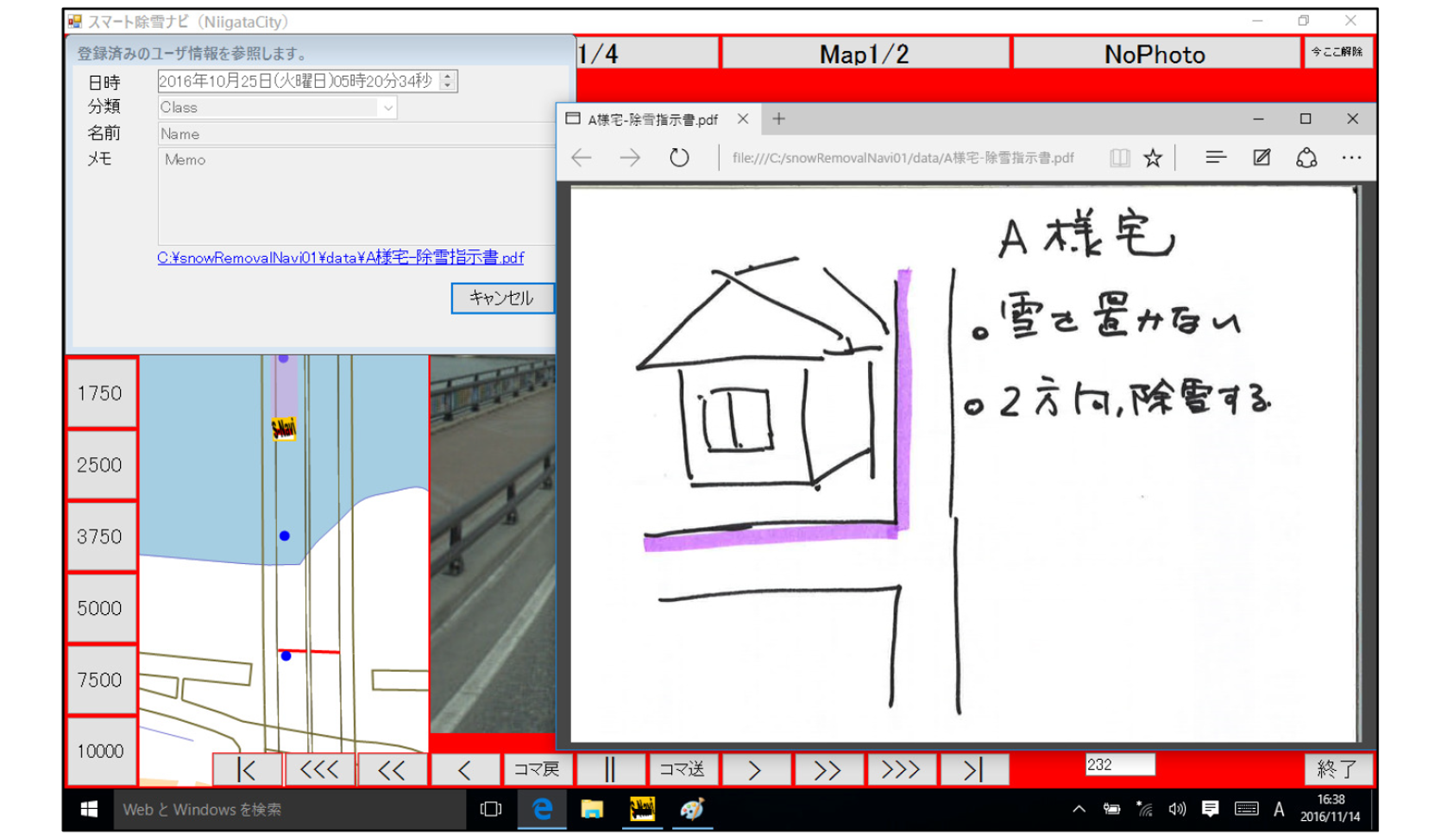Set map scale to 1750
1441x840 pixels.
[x=101, y=393]
